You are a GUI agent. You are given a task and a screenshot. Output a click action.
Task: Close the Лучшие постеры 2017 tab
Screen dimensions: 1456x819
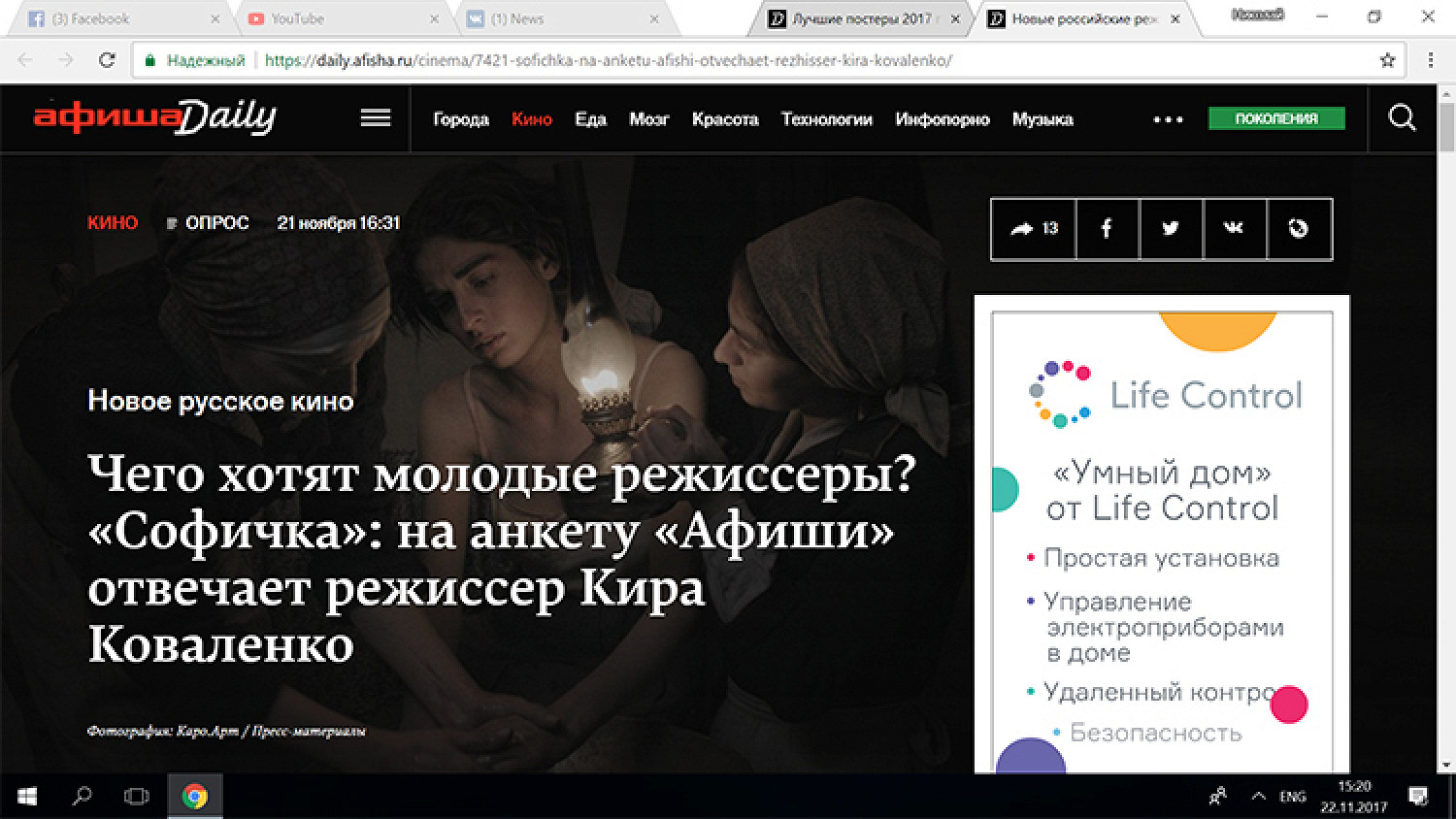click(x=956, y=18)
